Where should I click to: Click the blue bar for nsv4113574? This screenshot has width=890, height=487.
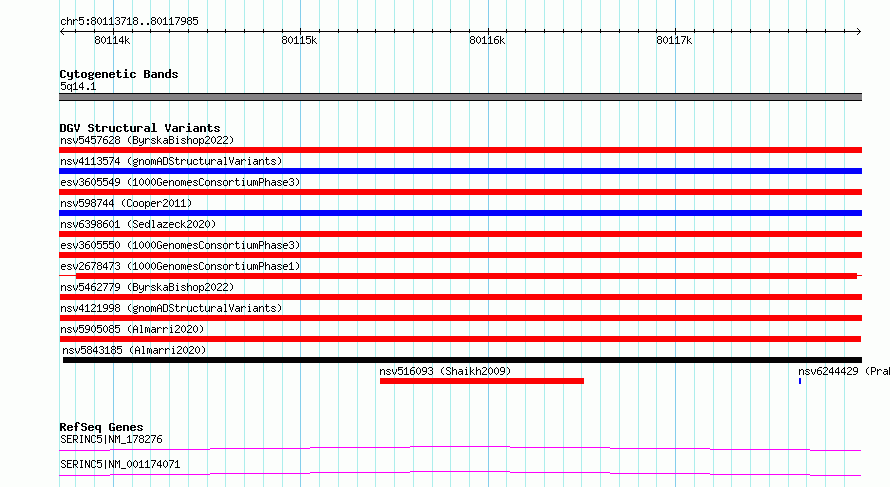coord(460,171)
